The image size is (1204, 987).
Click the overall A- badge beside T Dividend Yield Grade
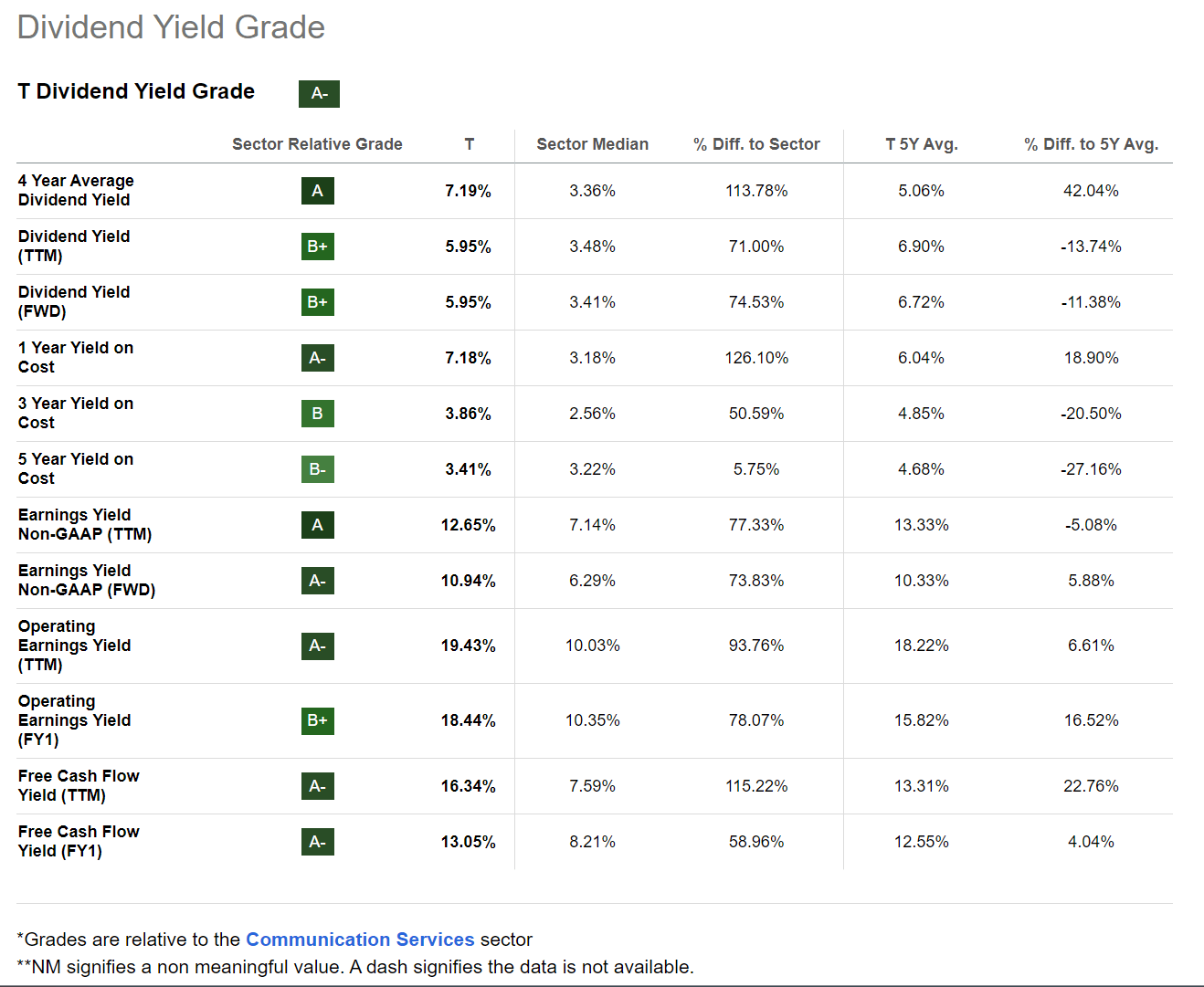click(x=319, y=94)
